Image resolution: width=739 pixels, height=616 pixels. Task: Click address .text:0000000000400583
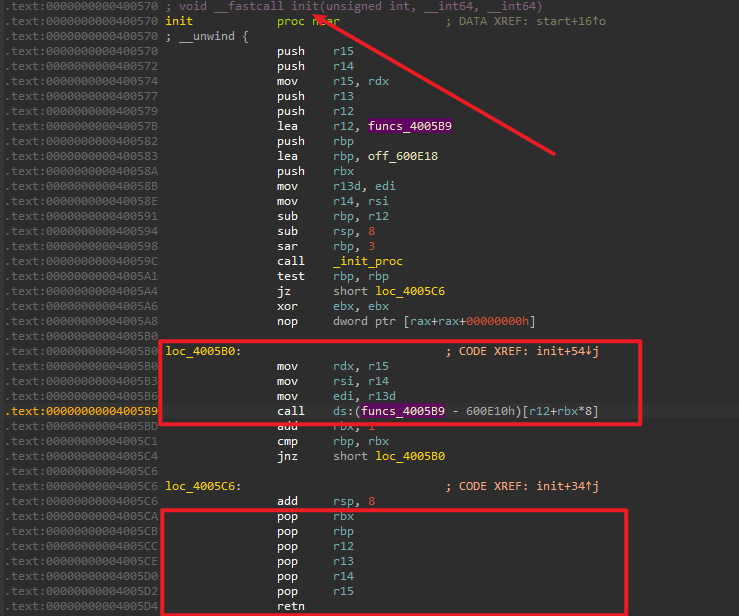[82, 156]
